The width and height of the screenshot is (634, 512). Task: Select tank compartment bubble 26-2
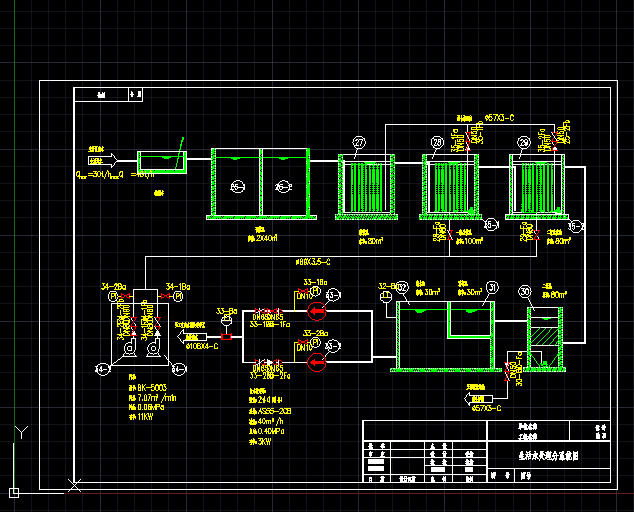(283, 186)
